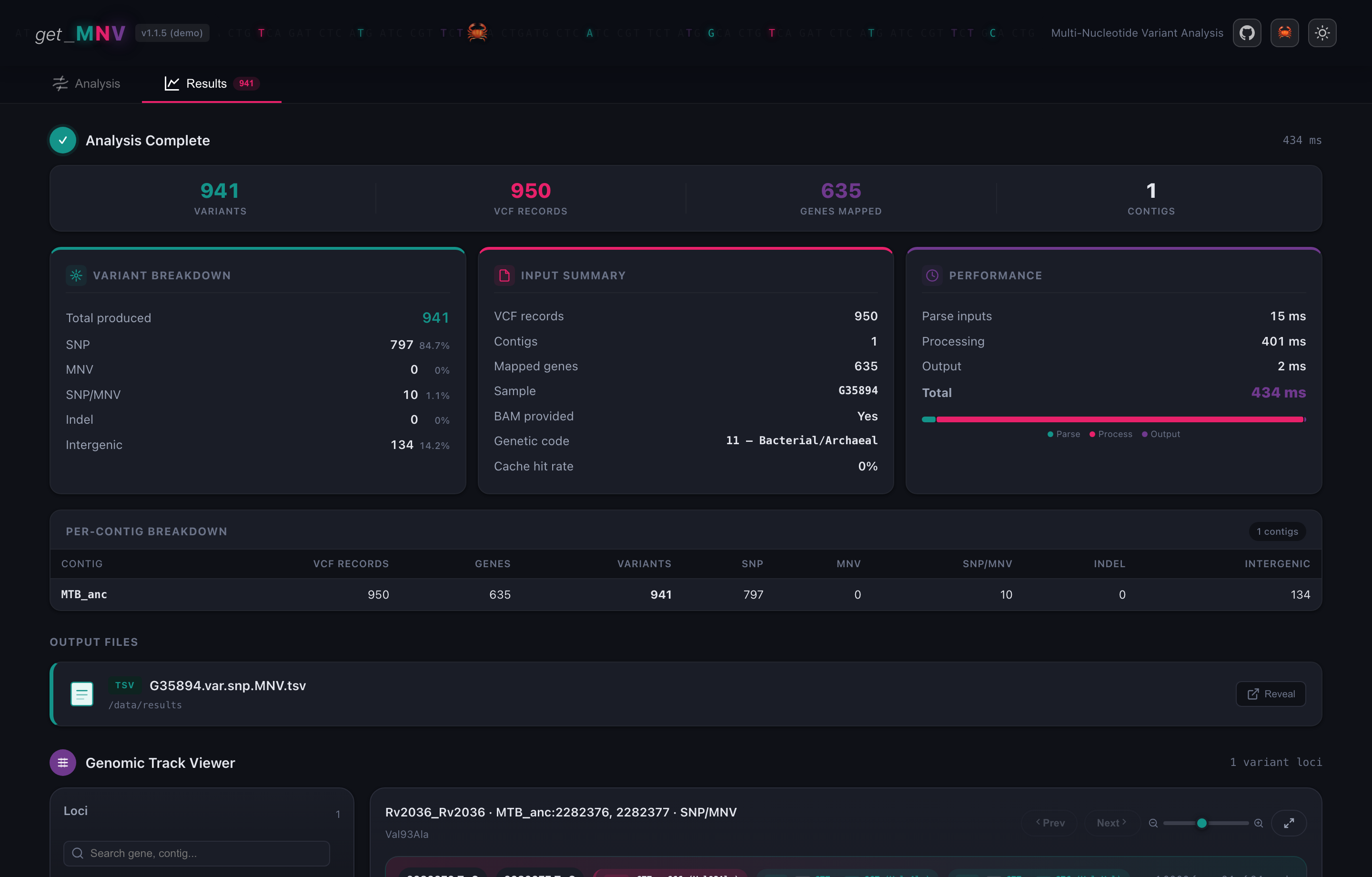The height and width of the screenshot is (877, 1372).
Task: Click the VCF RECORDS column header
Action: click(351, 564)
